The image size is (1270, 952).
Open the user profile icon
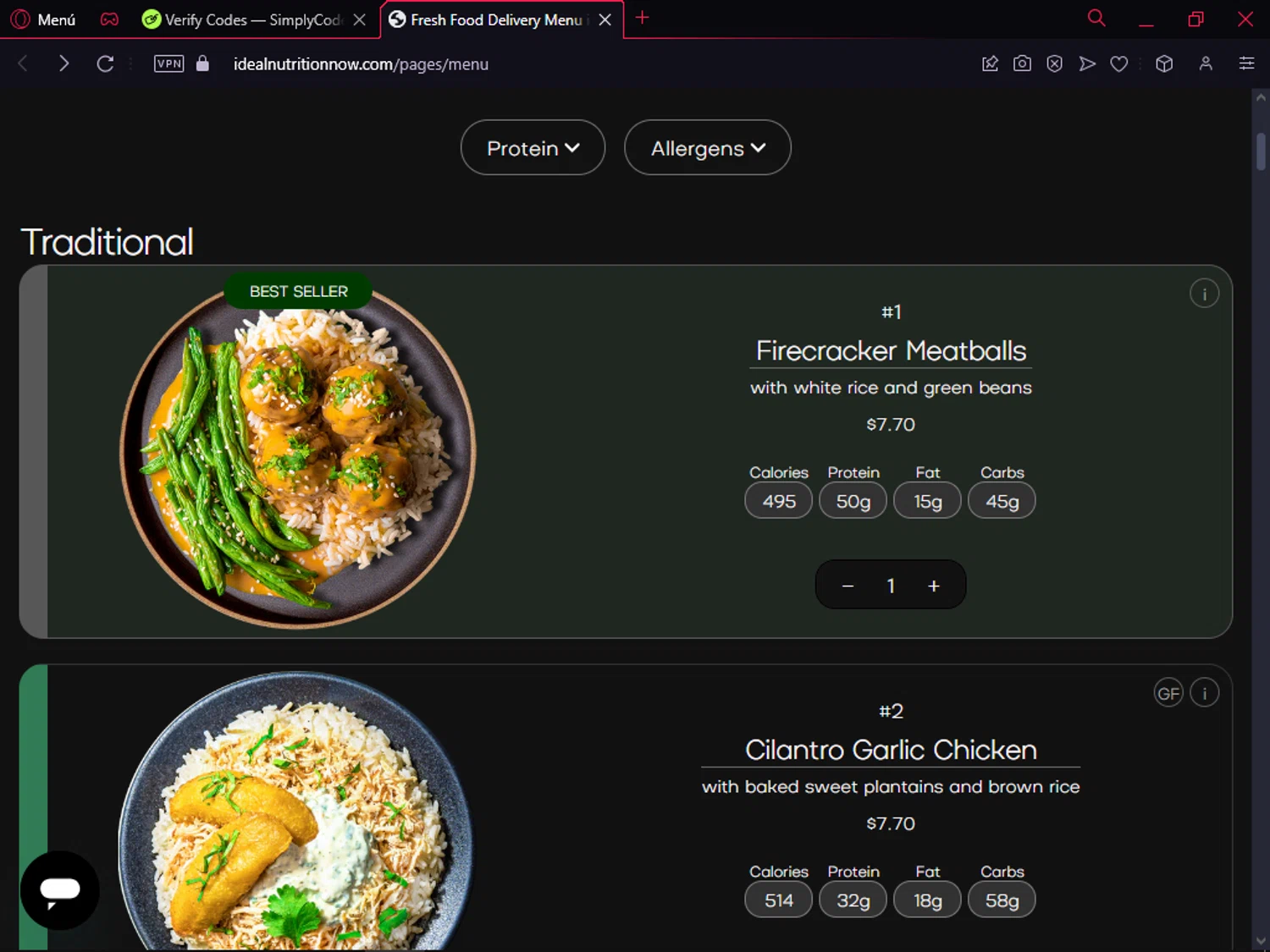click(x=1206, y=63)
